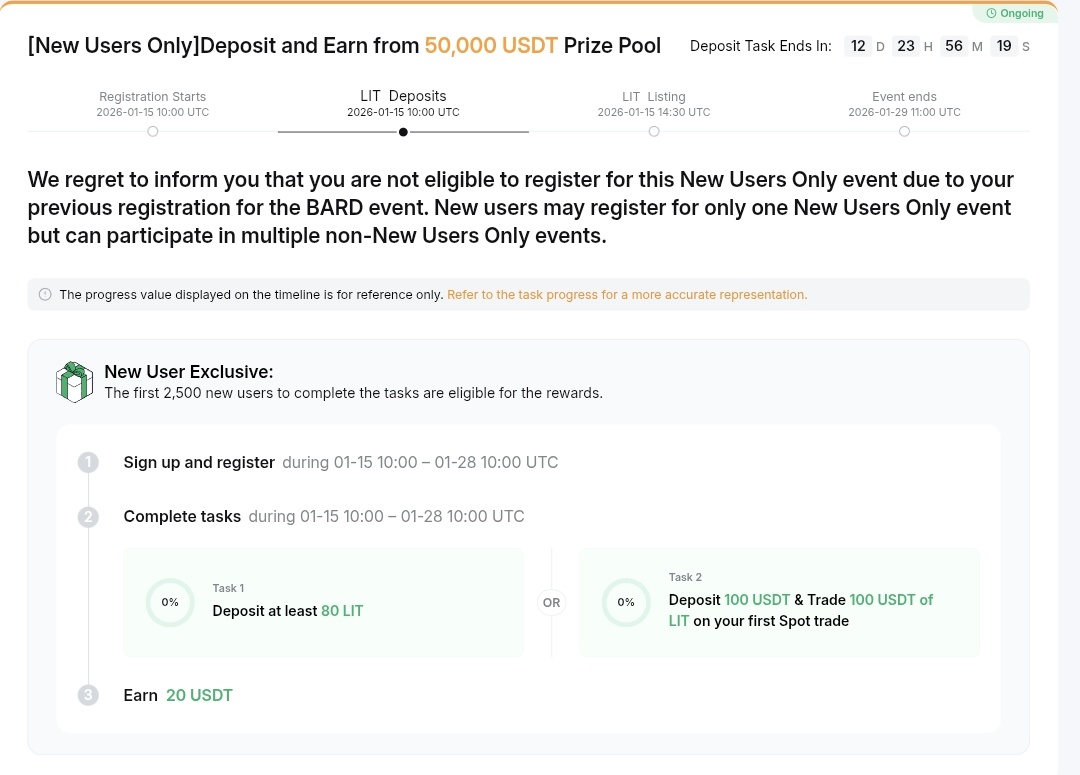Click the 50,000 USDT prize text

491,45
